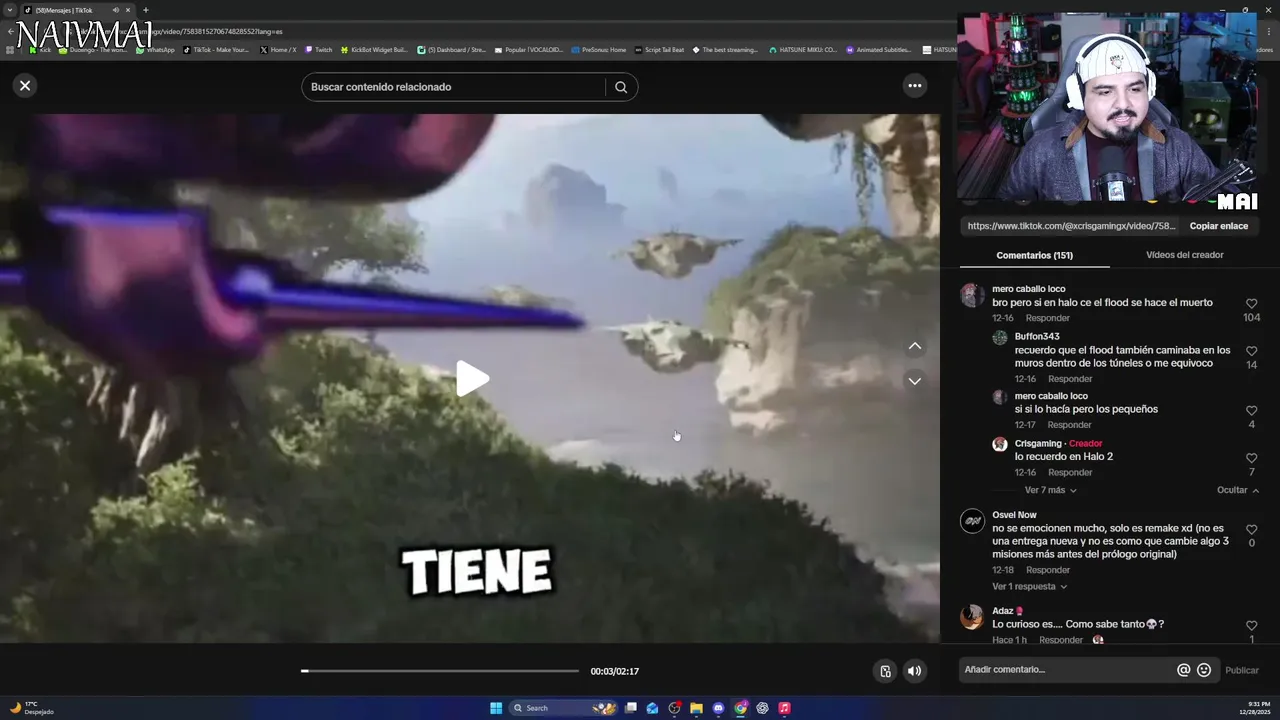Screen dimensions: 1280x720
Task: Reply to Buffon343's comment
Action: click(1070, 379)
